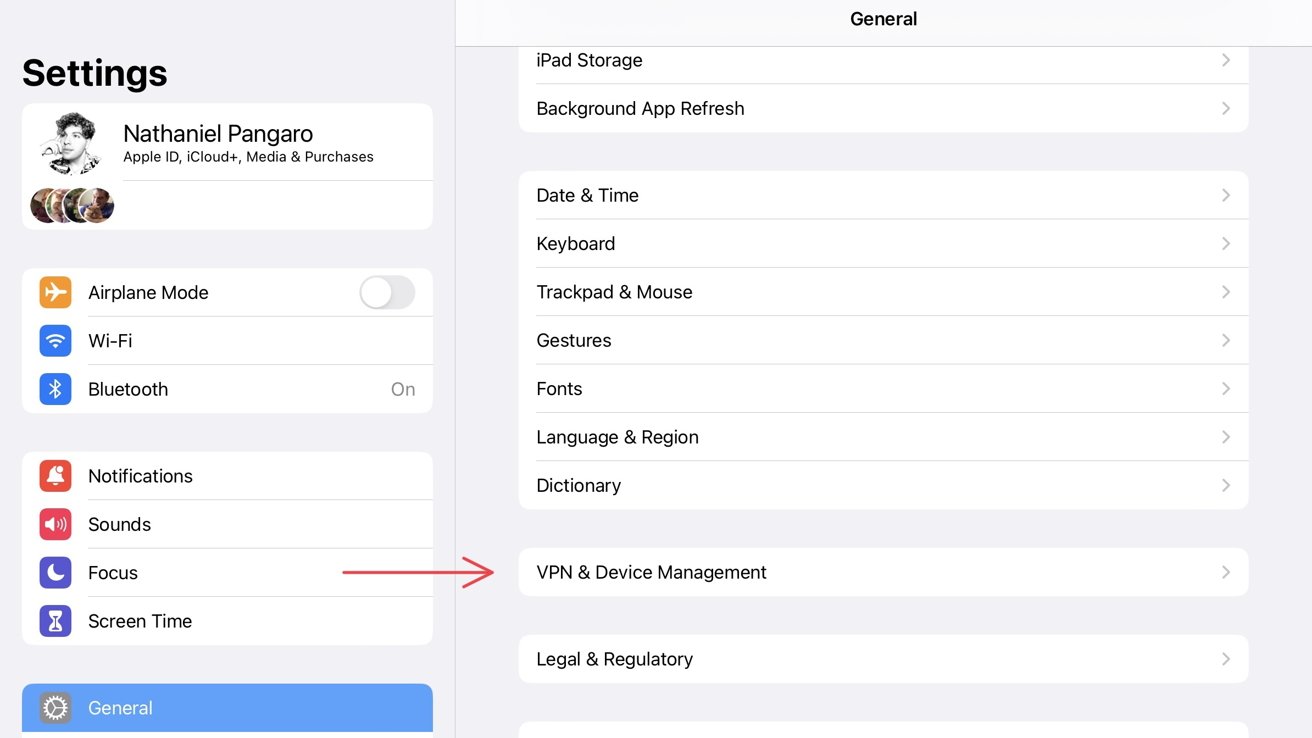Open Language & Region settings
This screenshot has height=738, width=1312.
tap(883, 437)
